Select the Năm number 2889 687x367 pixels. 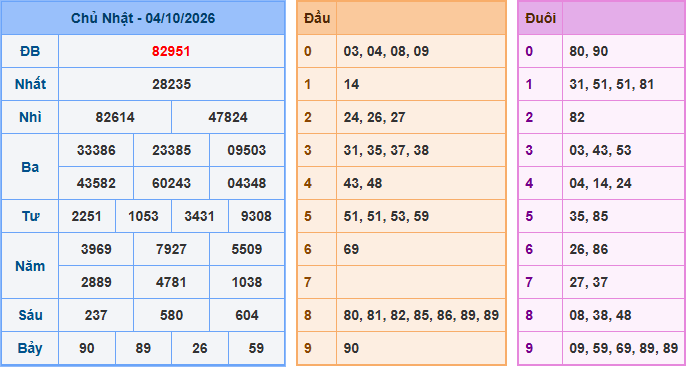pos(96,282)
